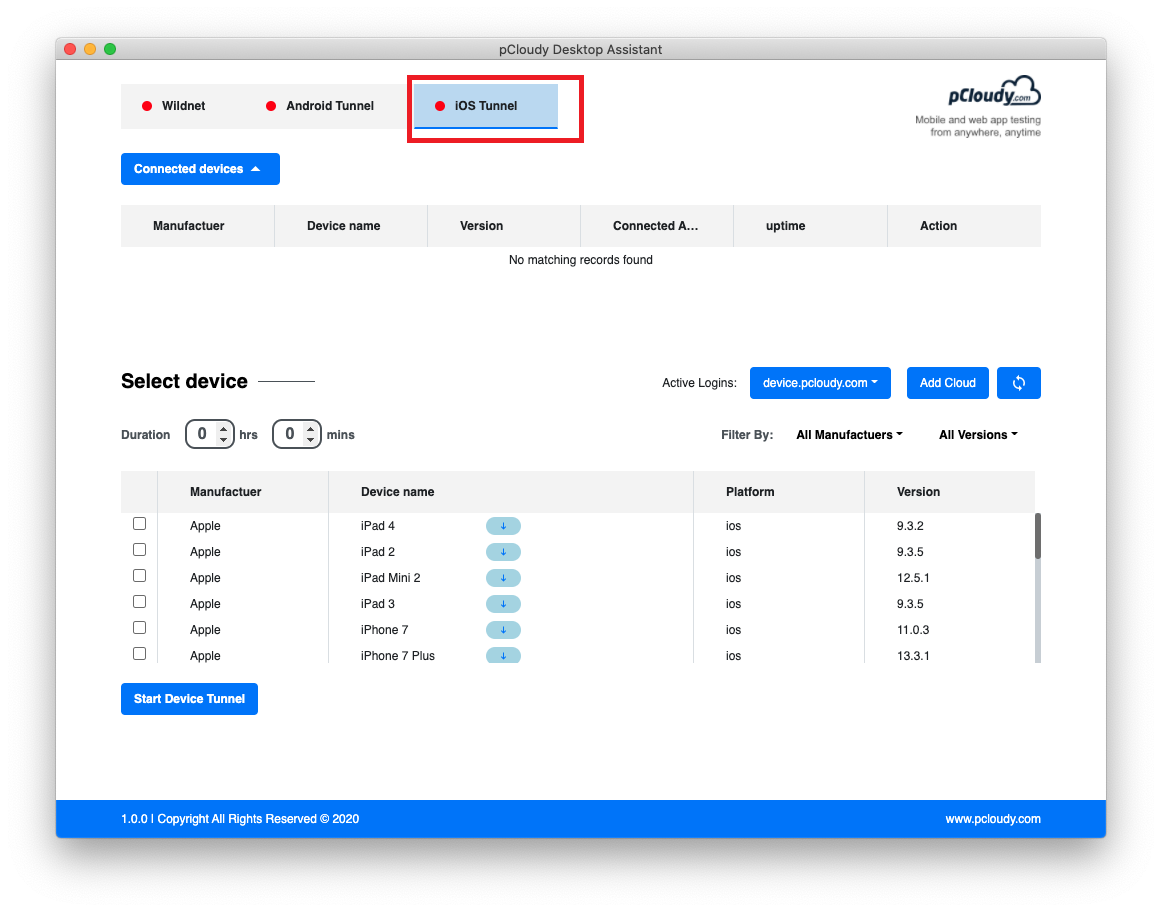The image size is (1162, 912).
Task: Open the All Manufactuers filter dropdown
Action: point(849,435)
